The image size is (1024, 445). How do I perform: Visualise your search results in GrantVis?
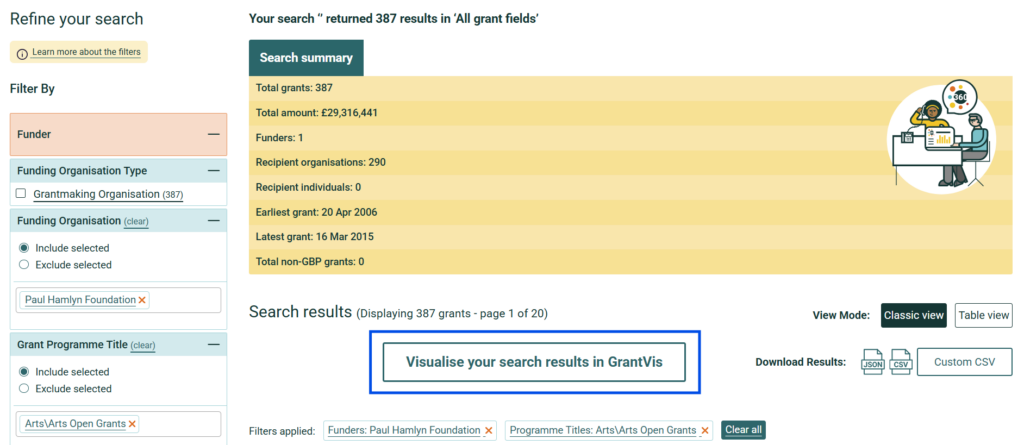click(x=534, y=362)
